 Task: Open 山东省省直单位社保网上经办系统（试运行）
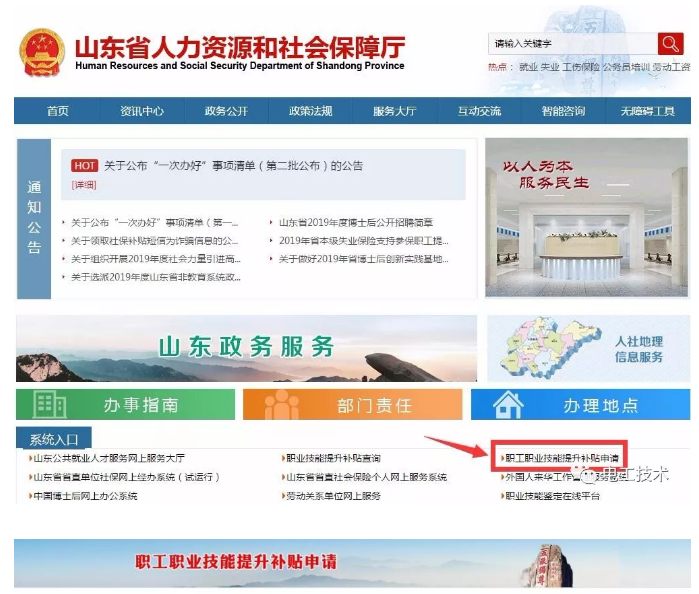[x=127, y=477]
